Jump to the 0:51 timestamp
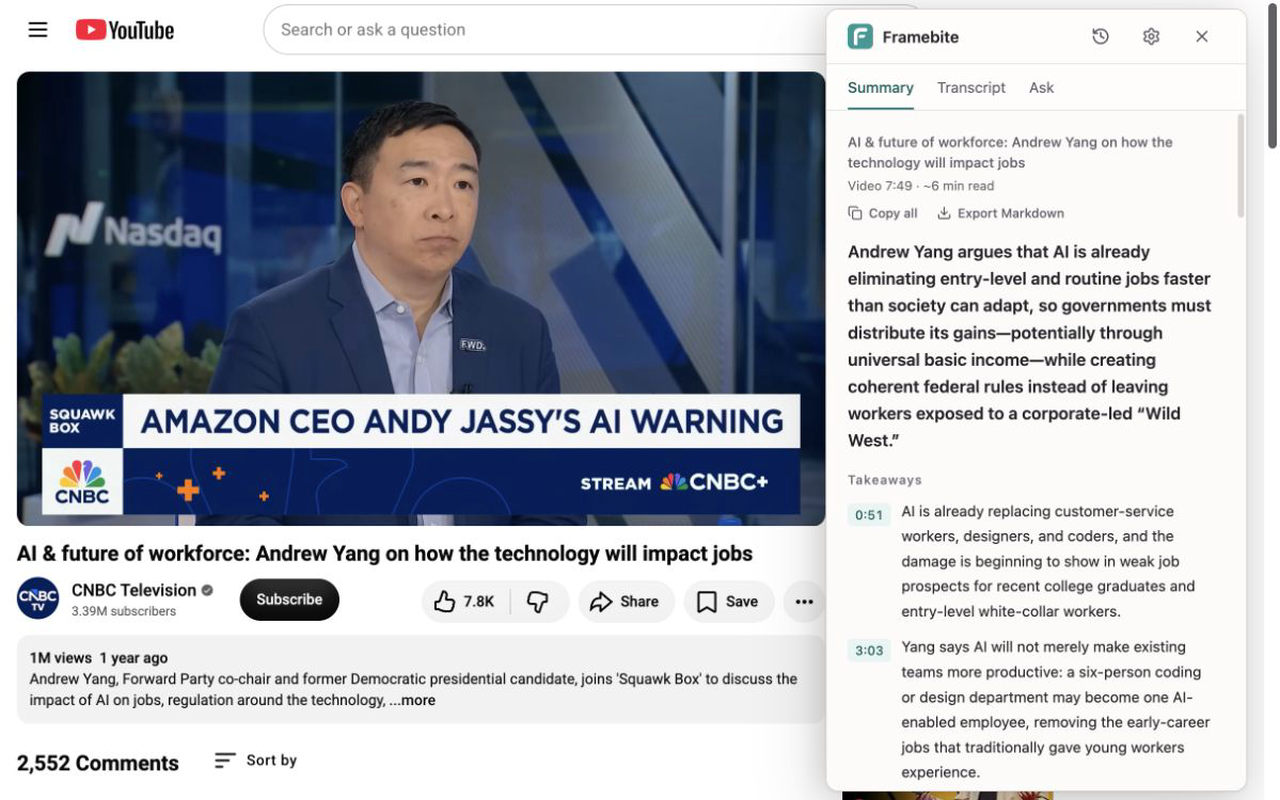Image resolution: width=1280 pixels, height=800 pixels. (869, 515)
